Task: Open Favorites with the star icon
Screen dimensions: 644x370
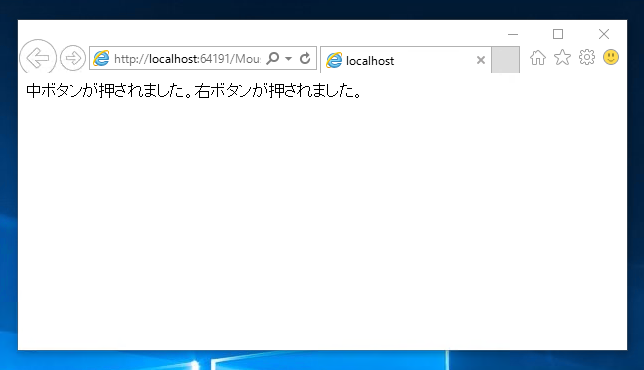Action: point(562,57)
